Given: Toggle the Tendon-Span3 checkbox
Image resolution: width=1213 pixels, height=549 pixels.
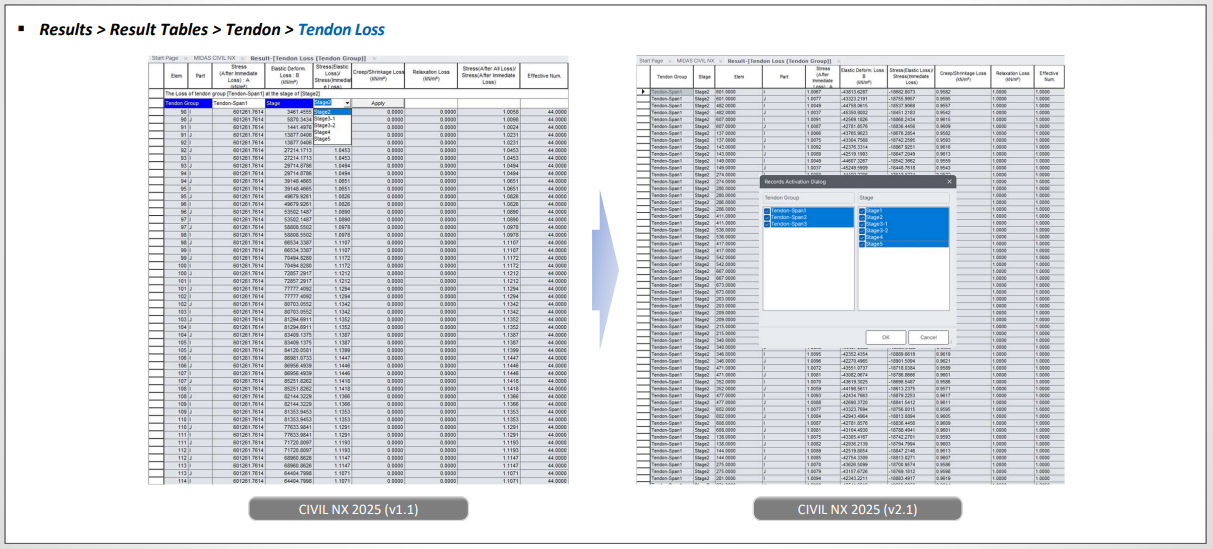Looking at the screenshot, I should (767, 223).
